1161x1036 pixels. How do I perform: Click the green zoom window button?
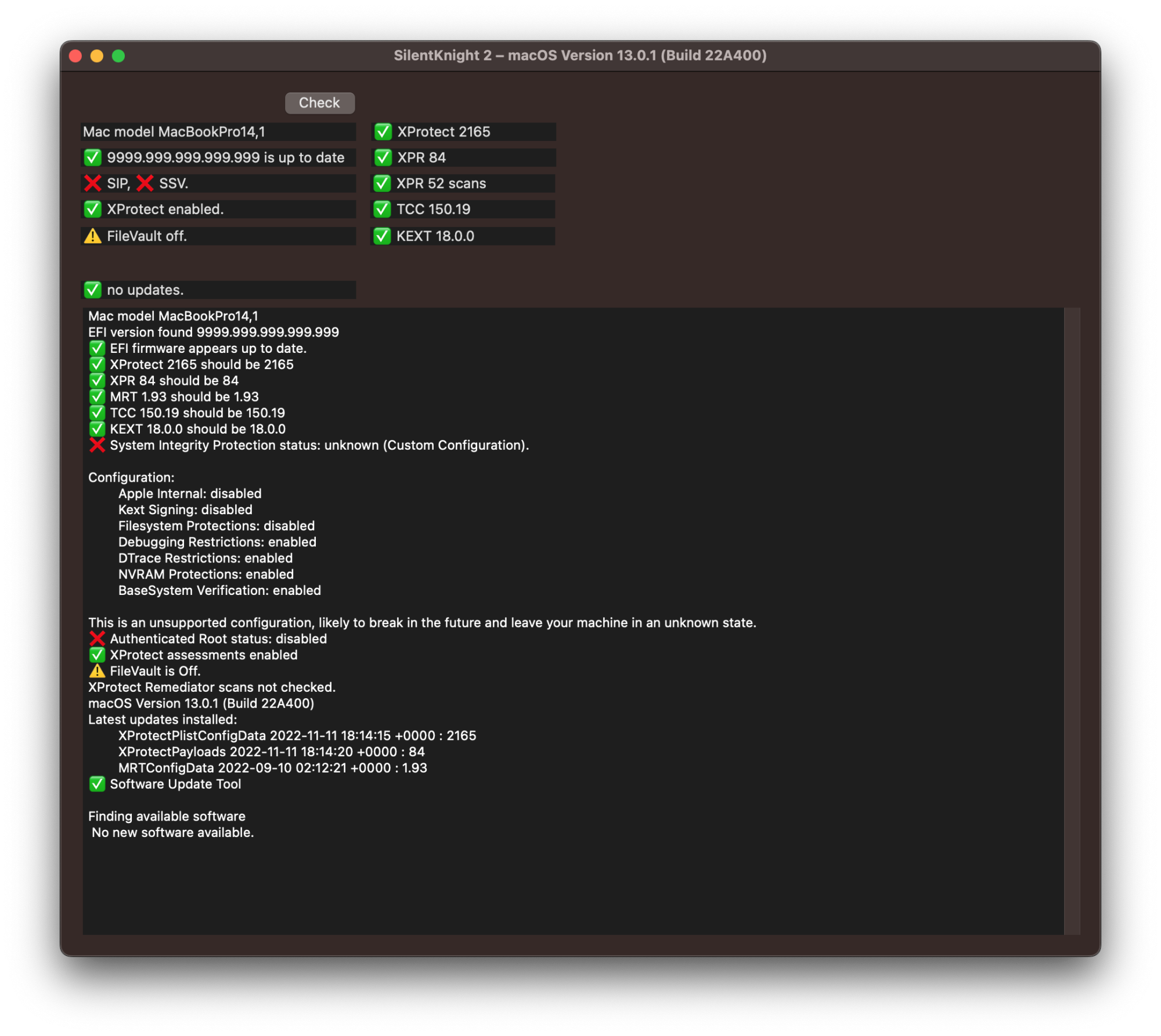[118, 56]
